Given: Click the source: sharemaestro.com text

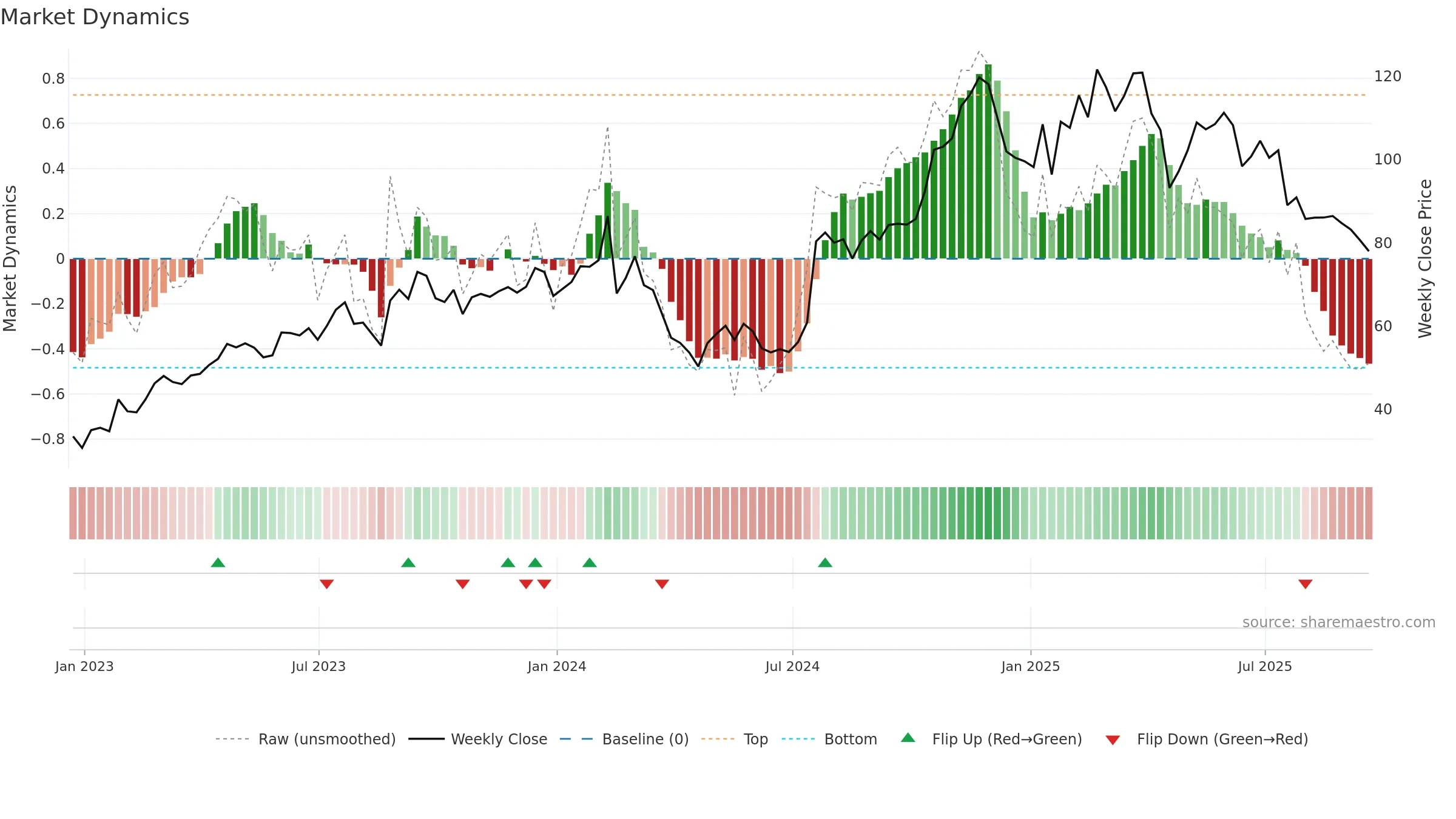Looking at the screenshot, I should click(x=1339, y=622).
